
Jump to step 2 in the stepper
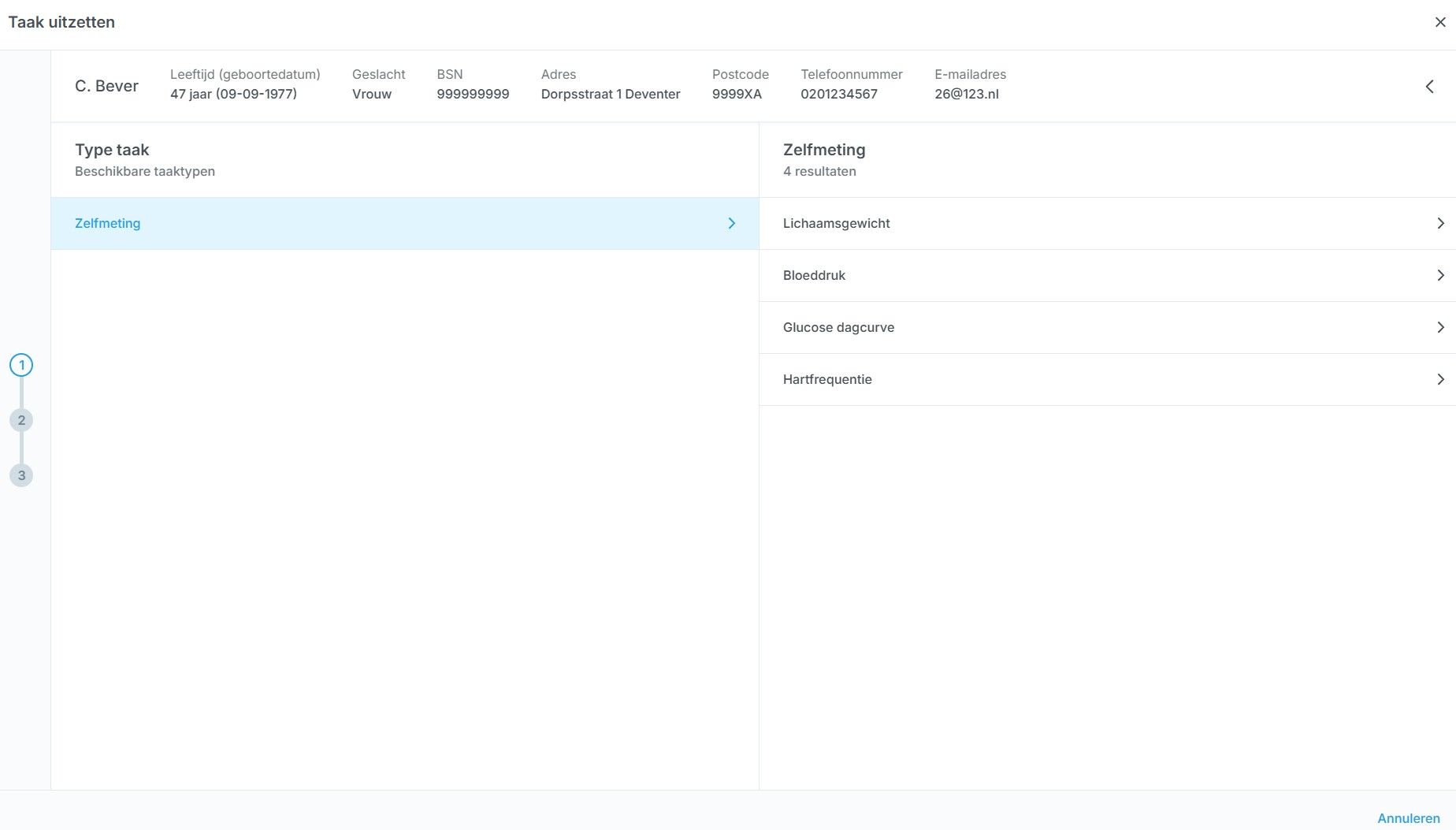(21, 420)
